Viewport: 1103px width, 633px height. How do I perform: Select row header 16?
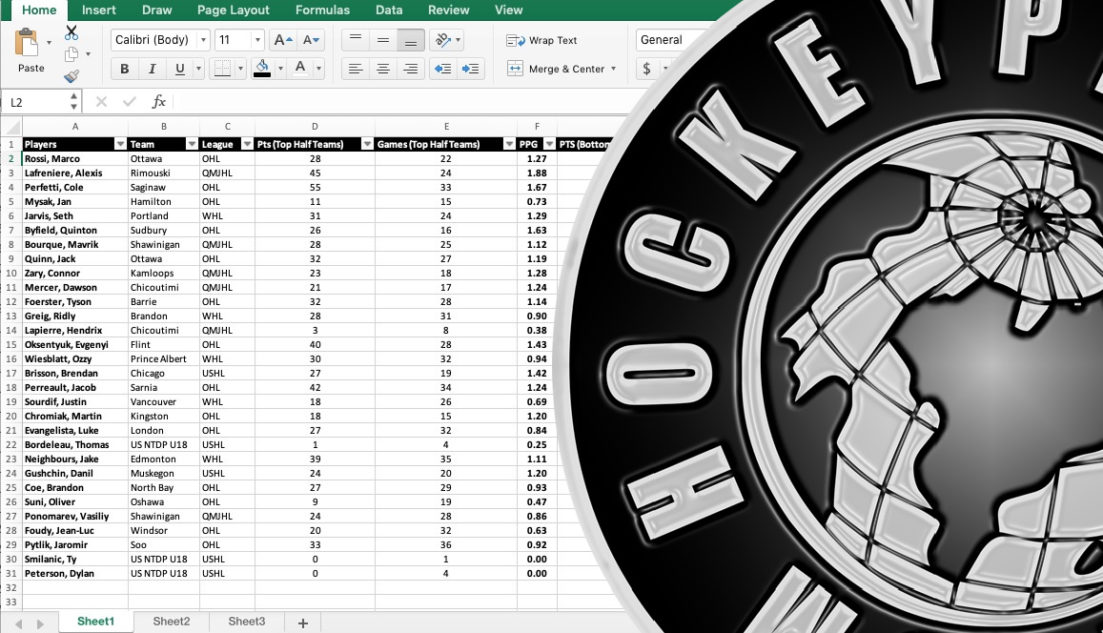(x=11, y=359)
